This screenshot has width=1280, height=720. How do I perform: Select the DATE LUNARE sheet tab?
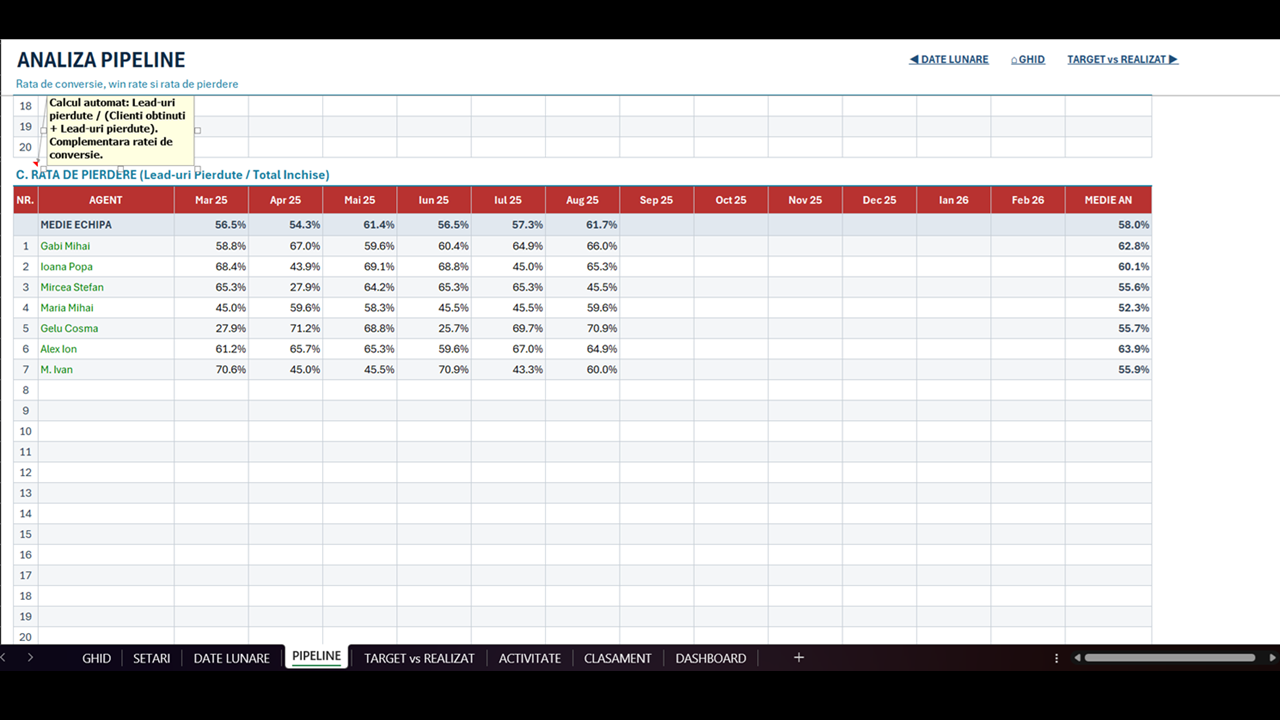point(231,658)
